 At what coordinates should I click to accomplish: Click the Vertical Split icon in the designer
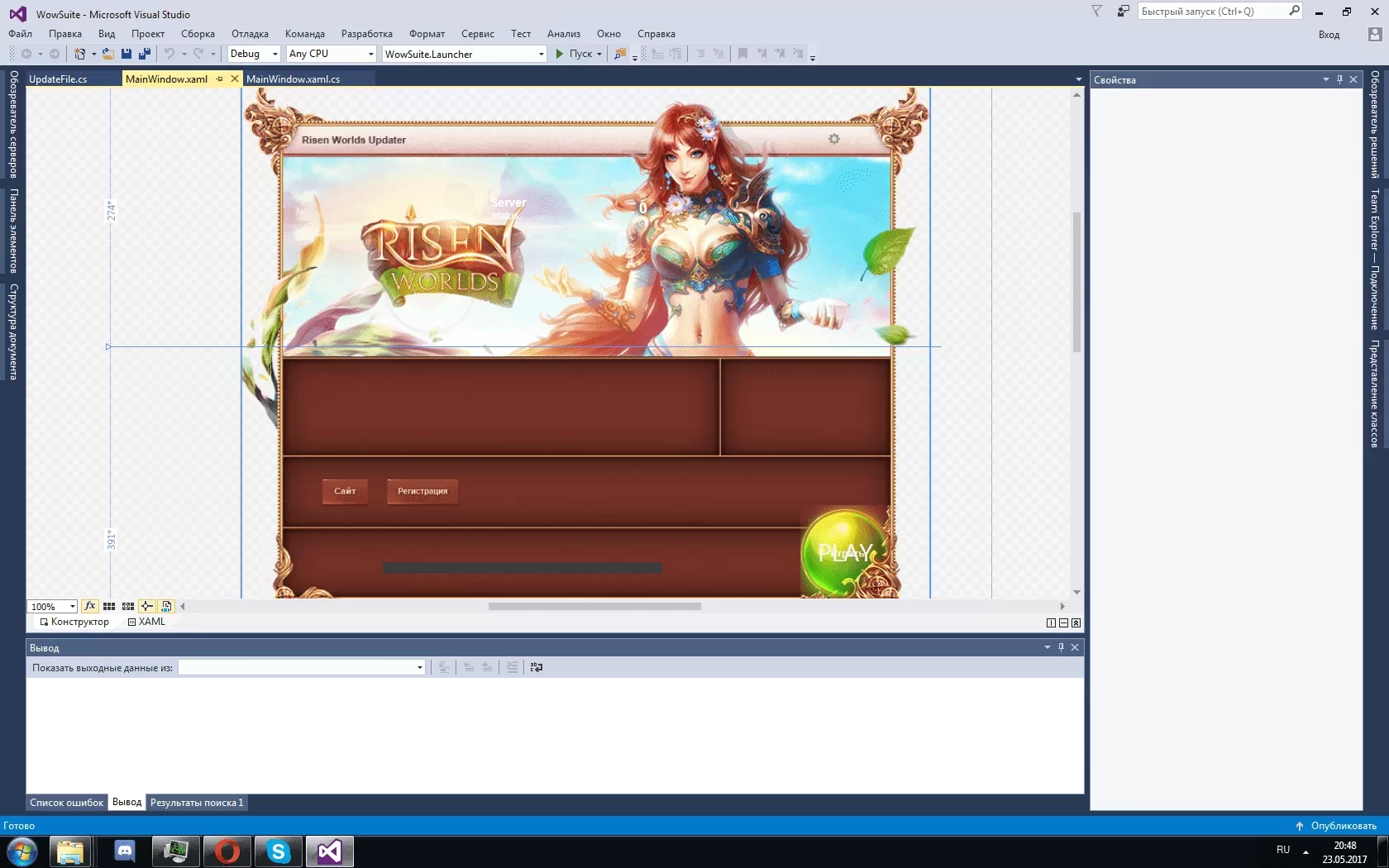(1051, 623)
